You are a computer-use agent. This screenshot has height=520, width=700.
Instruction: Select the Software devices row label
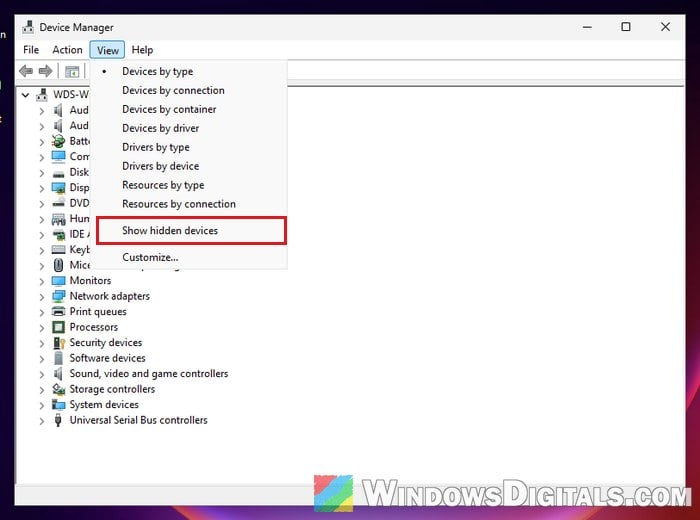coord(108,358)
